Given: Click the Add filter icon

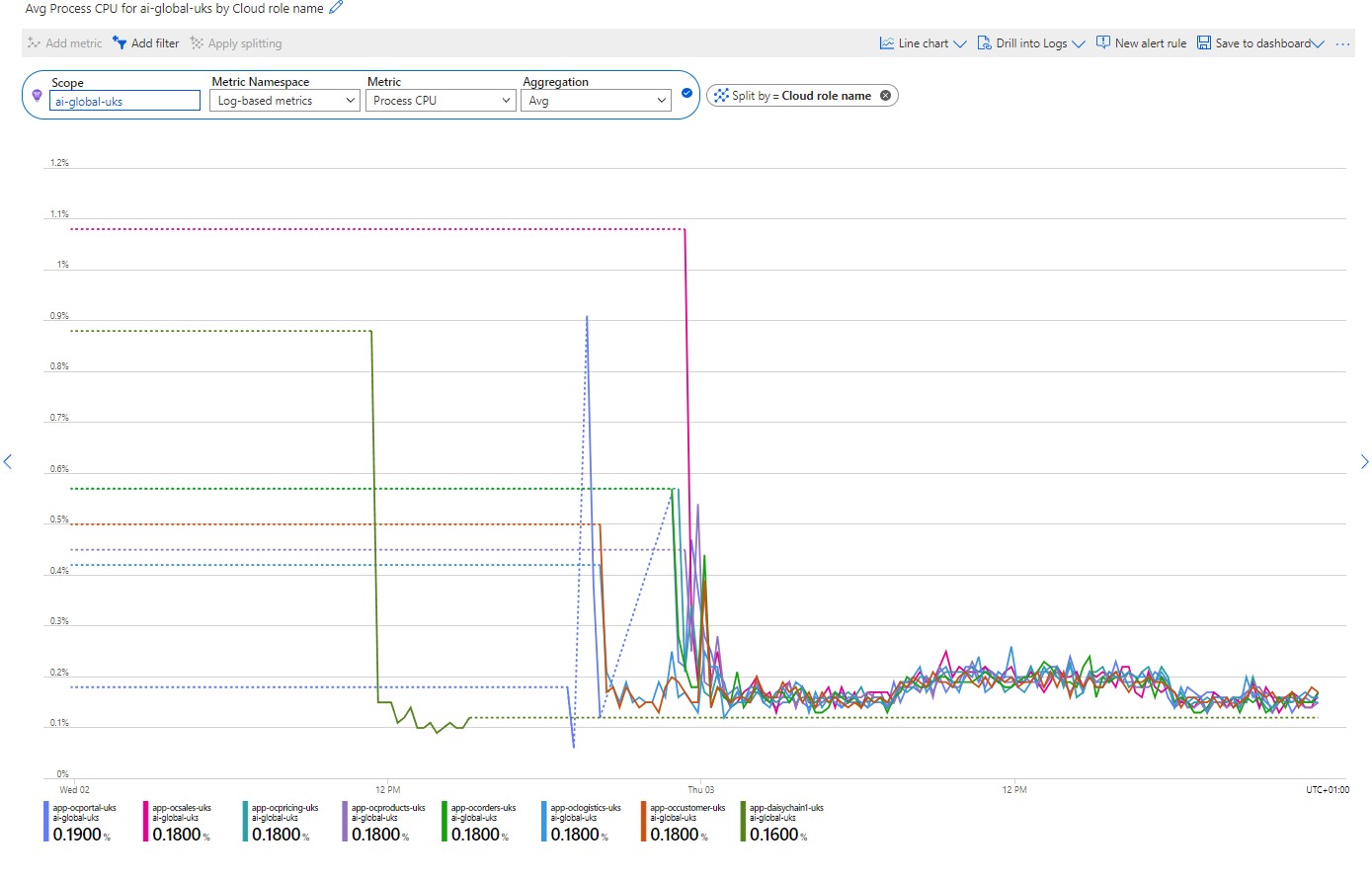Looking at the screenshot, I should (x=120, y=43).
